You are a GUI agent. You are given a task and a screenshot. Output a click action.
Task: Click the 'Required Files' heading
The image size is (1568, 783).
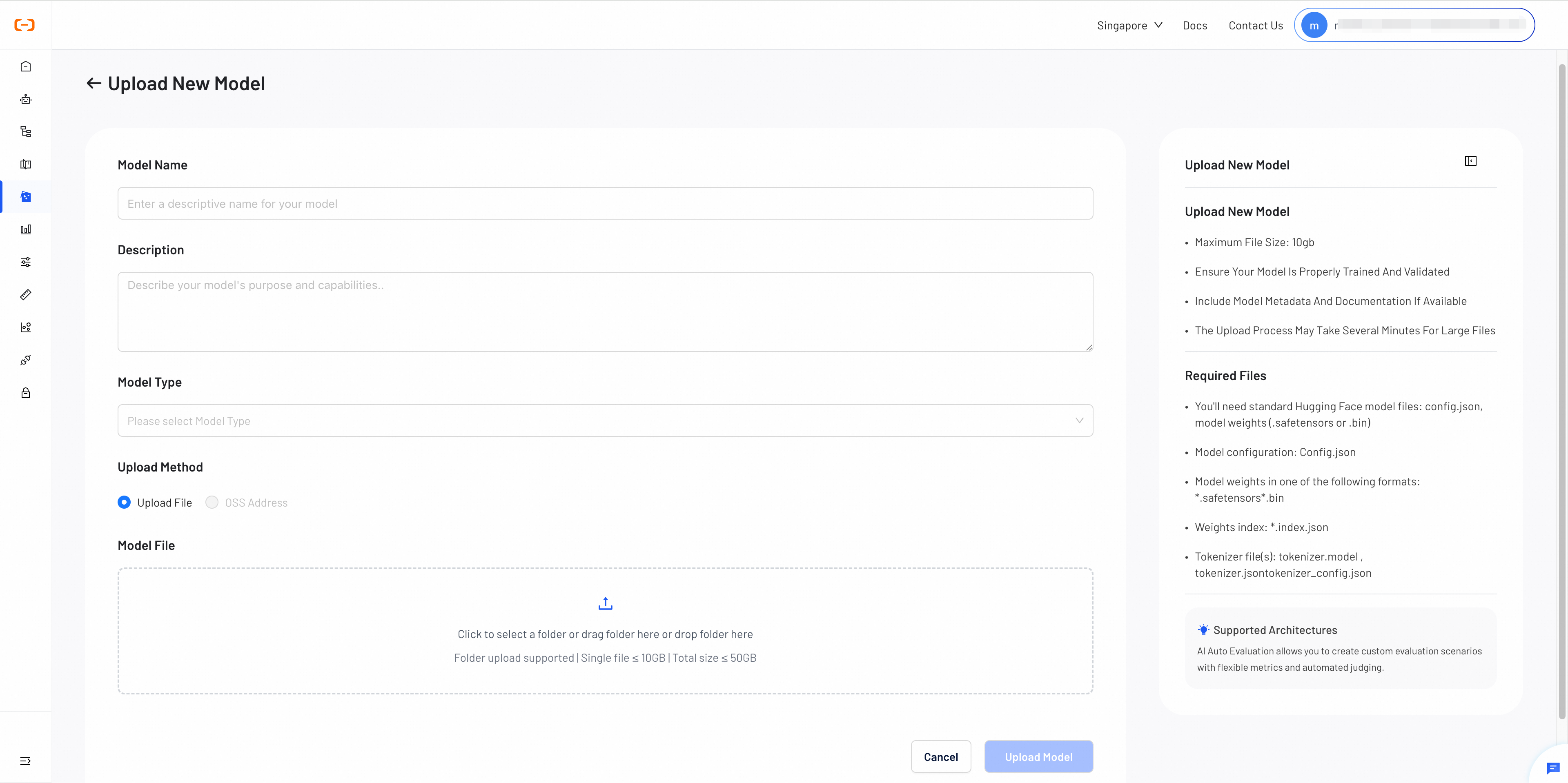[1225, 376]
